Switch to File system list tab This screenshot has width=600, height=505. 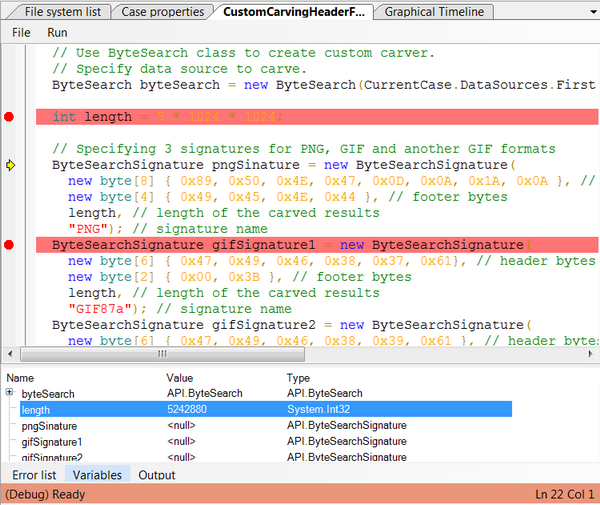(x=62, y=12)
